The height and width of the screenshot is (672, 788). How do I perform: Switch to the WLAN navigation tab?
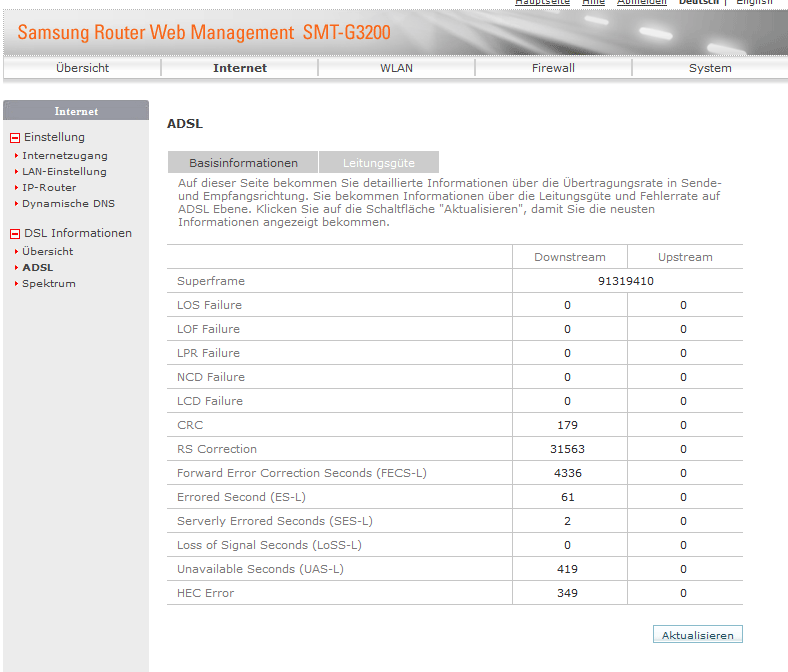tap(396, 68)
